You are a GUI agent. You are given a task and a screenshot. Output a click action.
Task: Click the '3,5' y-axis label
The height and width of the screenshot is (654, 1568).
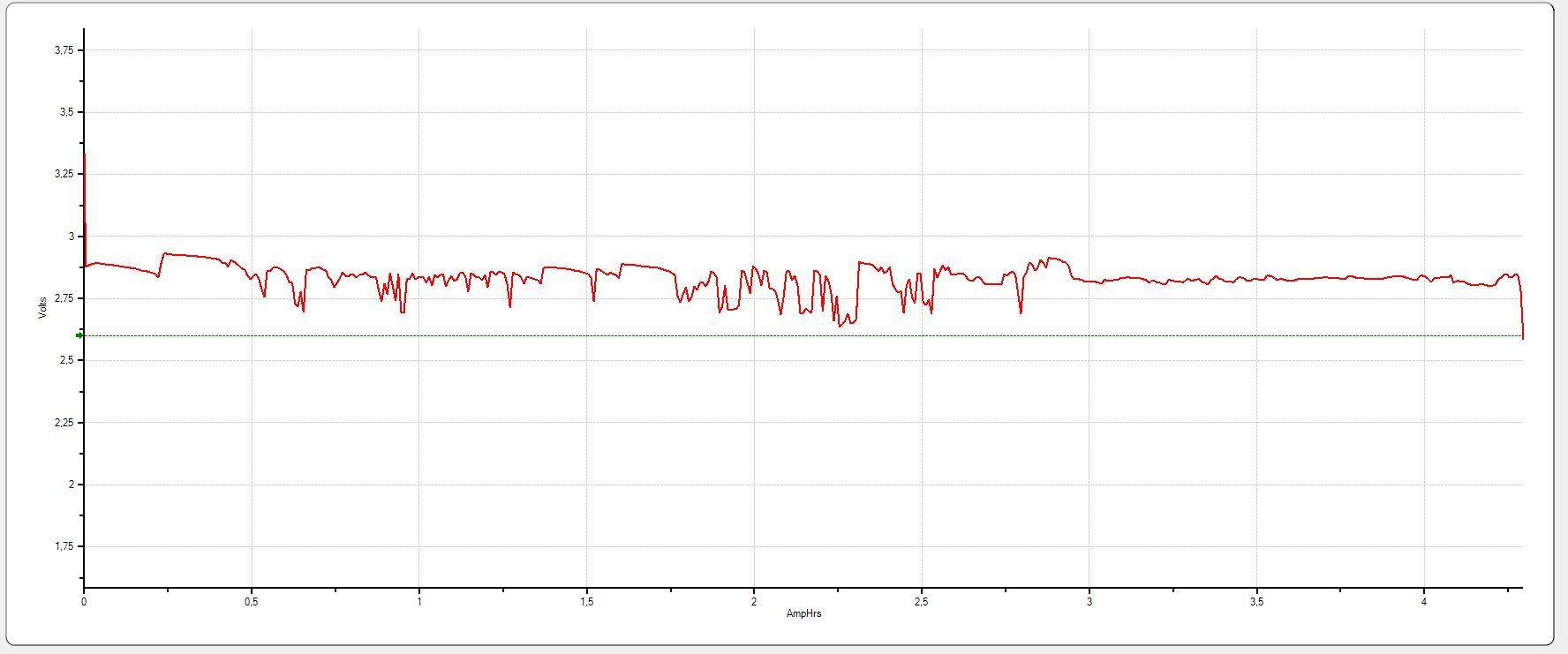click(66, 112)
